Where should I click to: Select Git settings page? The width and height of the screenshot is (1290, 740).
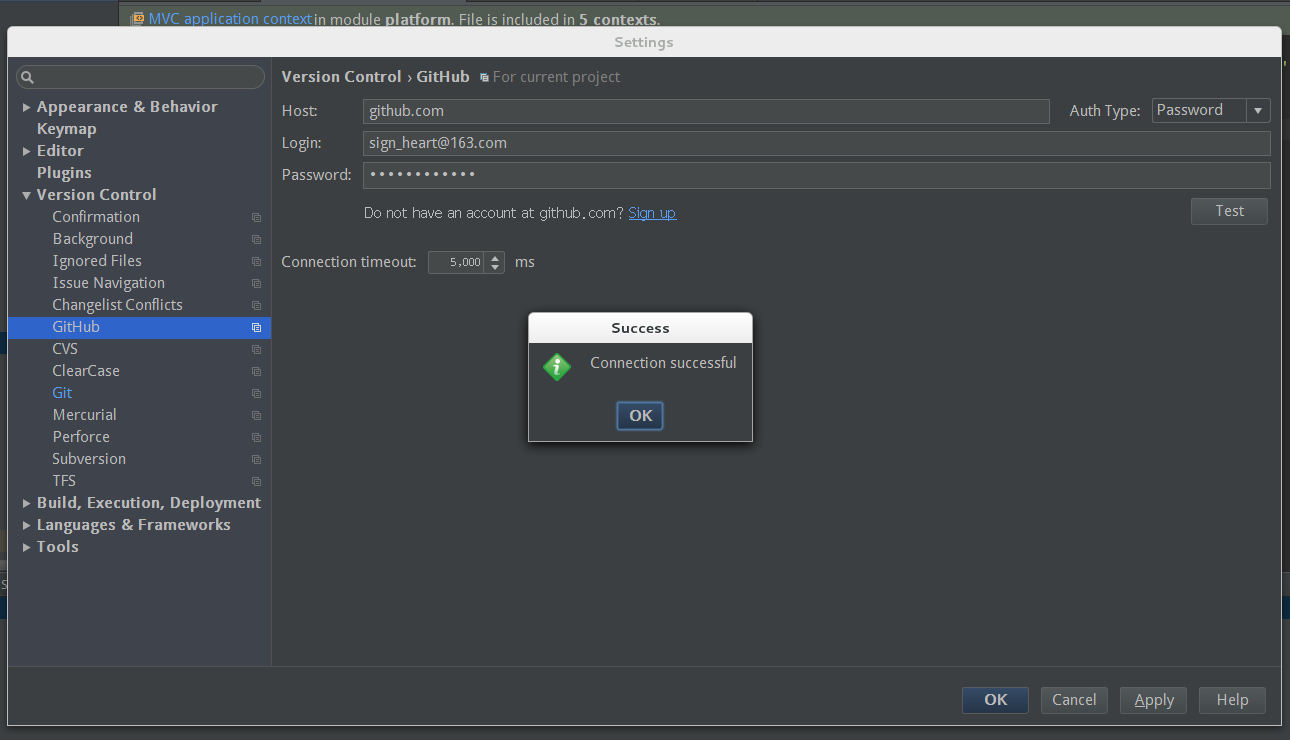click(x=62, y=393)
